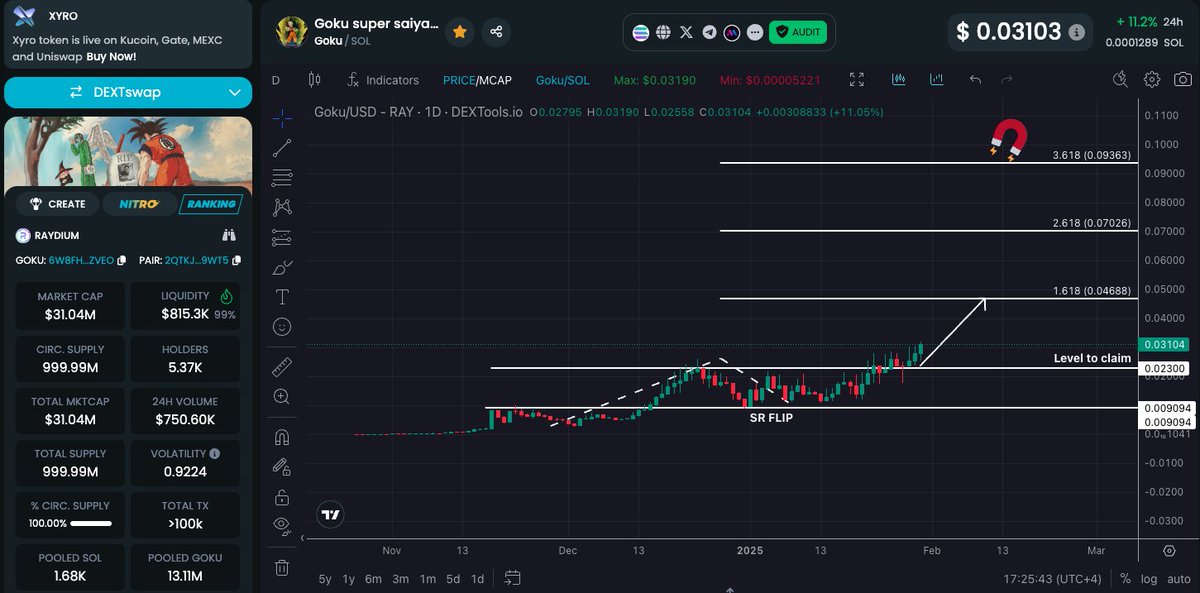Select the ruler measure tool
1200x593 pixels.
282,367
